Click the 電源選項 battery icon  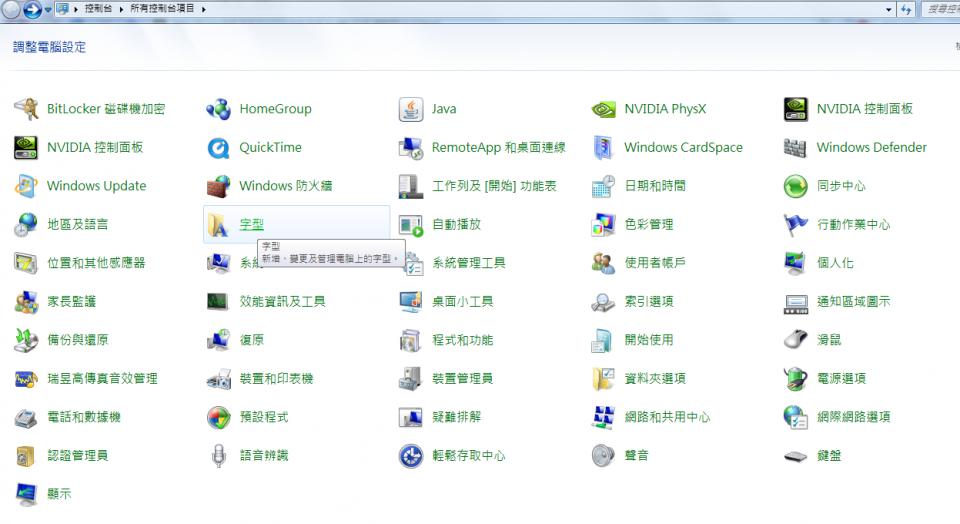pyautogui.click(x=795, y=379)
